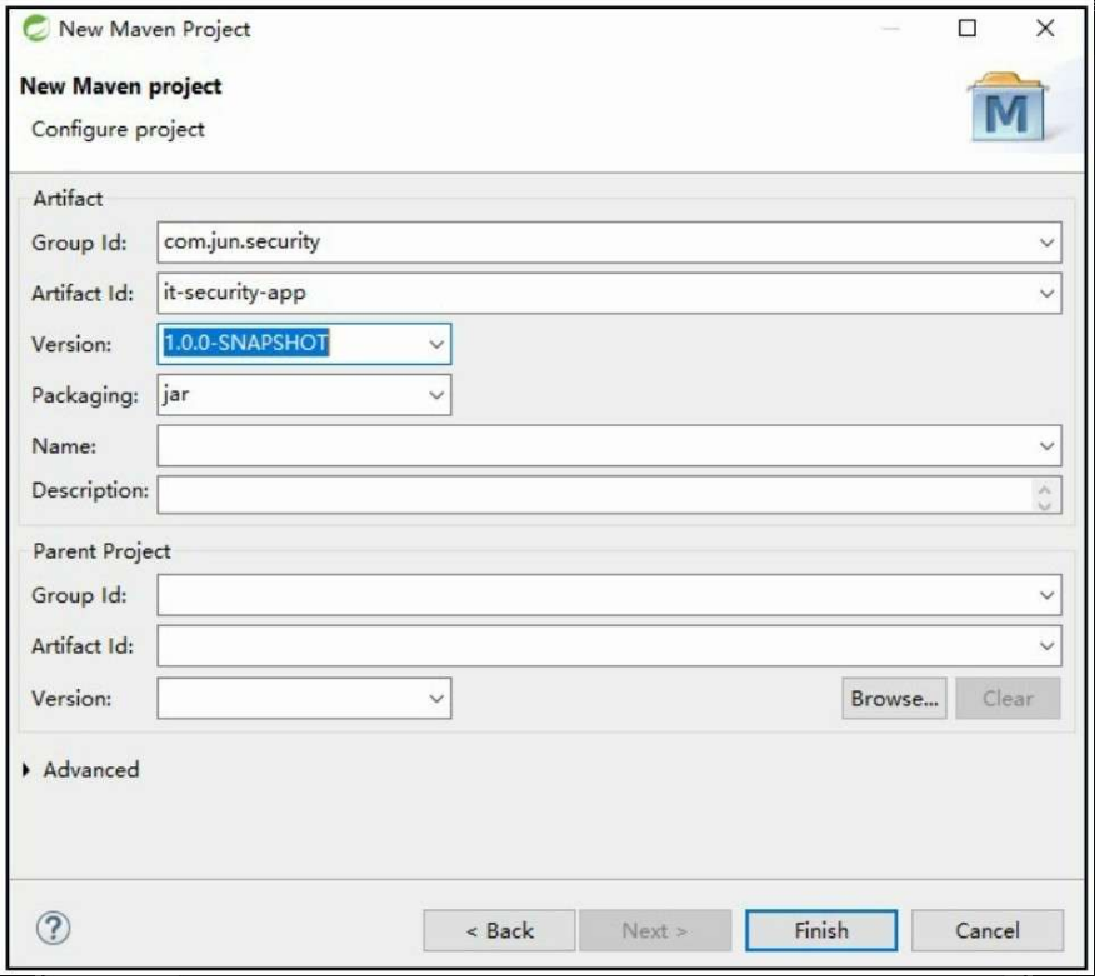Click the 'Packaging:' label
1095x976 pixels.
point(85,396)
